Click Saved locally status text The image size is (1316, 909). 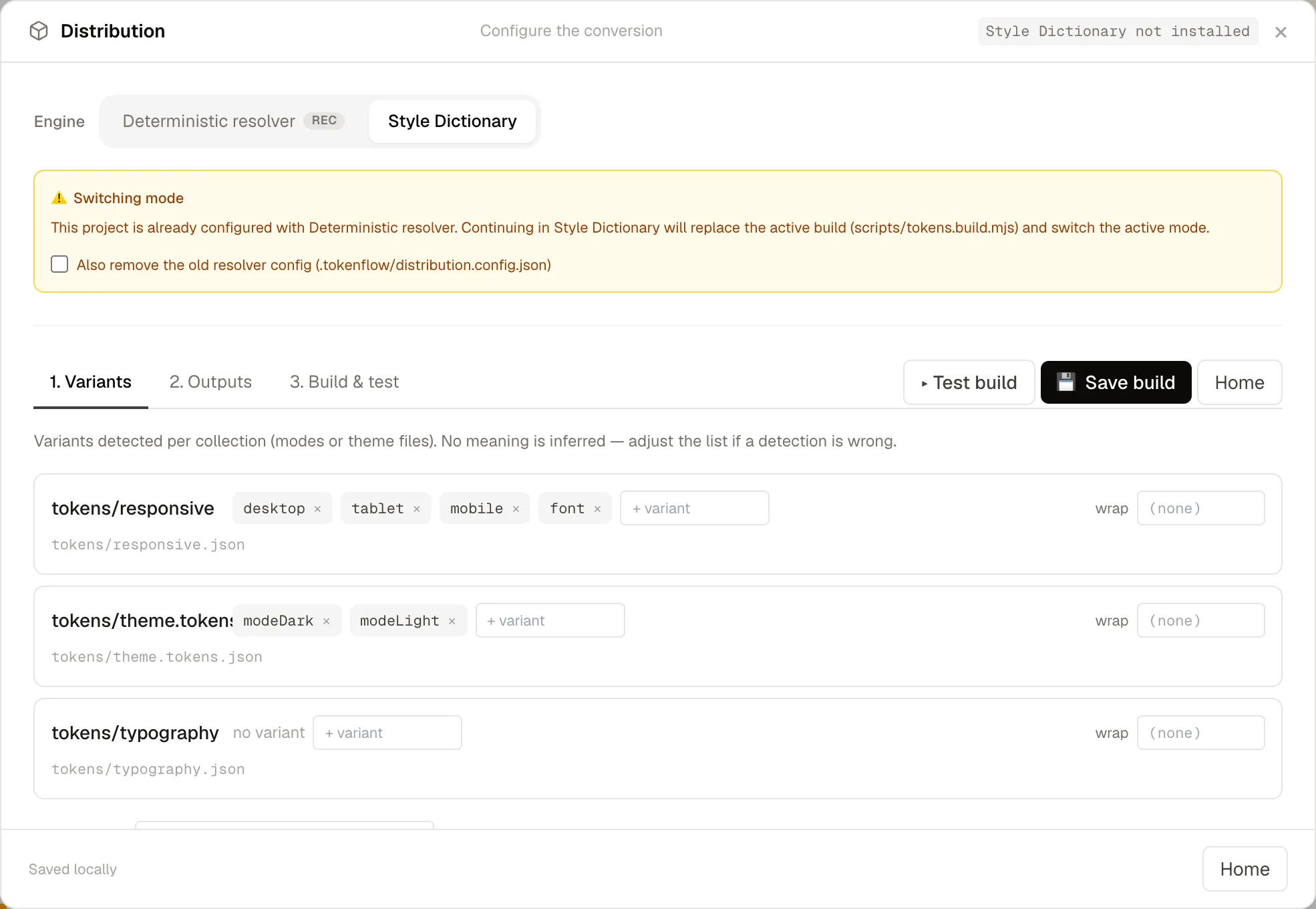[73, 869]
